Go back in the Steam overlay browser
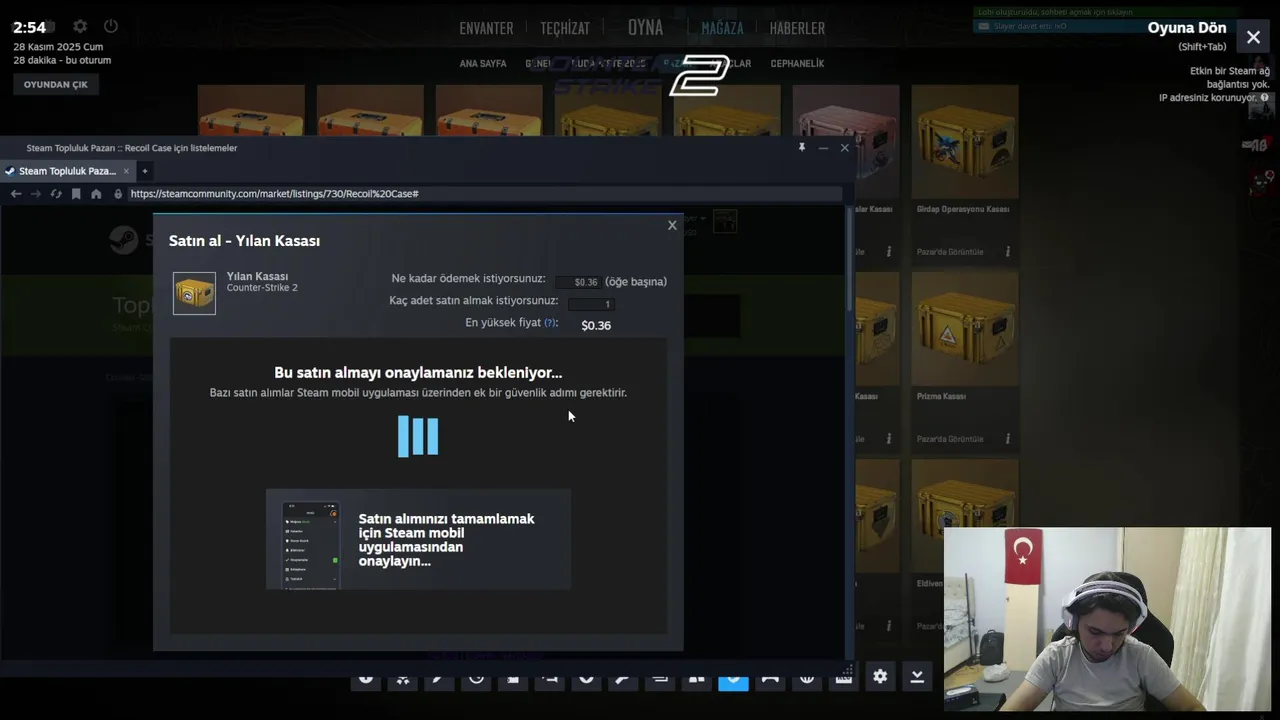Image resolution: width=1280 pixels, height=720 pixels. tap(16, 194)
